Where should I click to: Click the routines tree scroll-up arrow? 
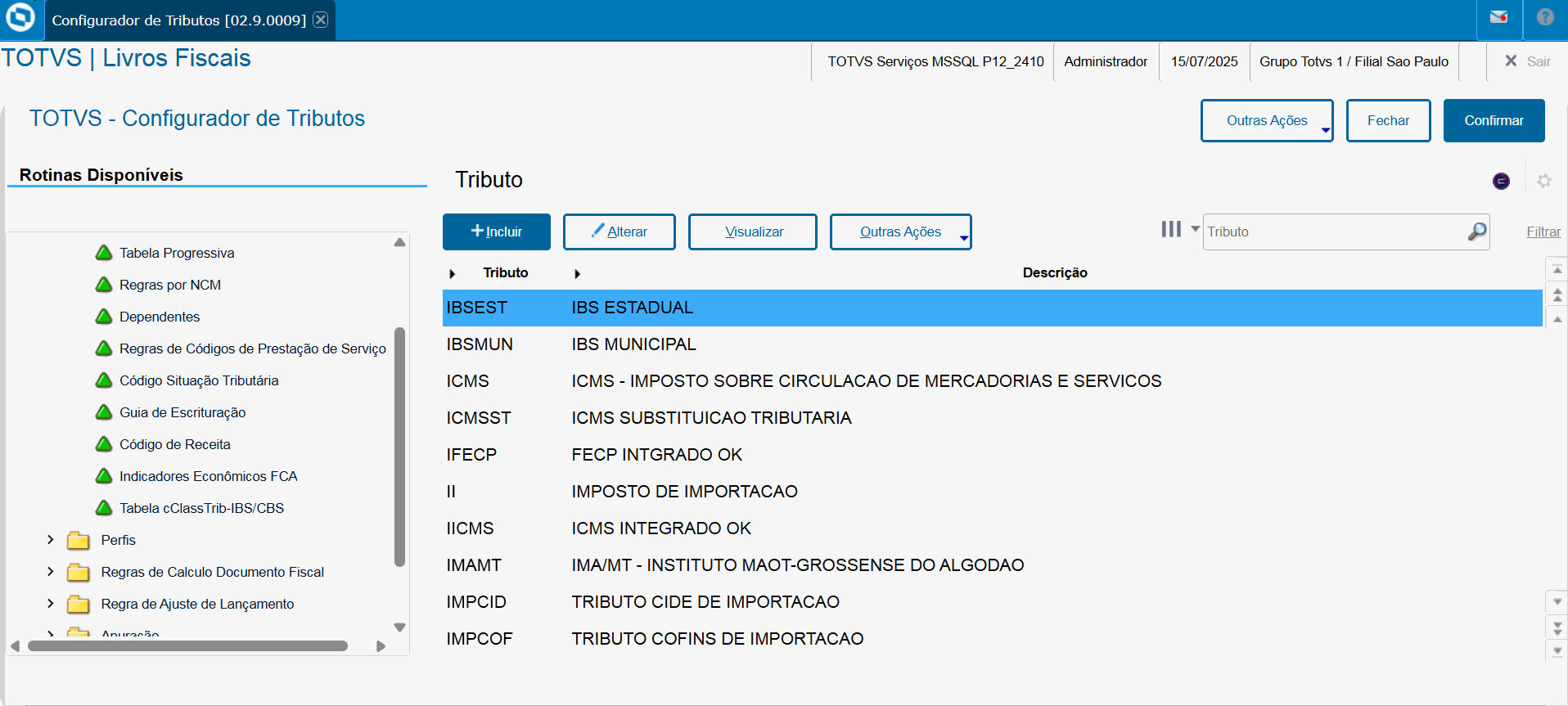click(x=399, y=242)
